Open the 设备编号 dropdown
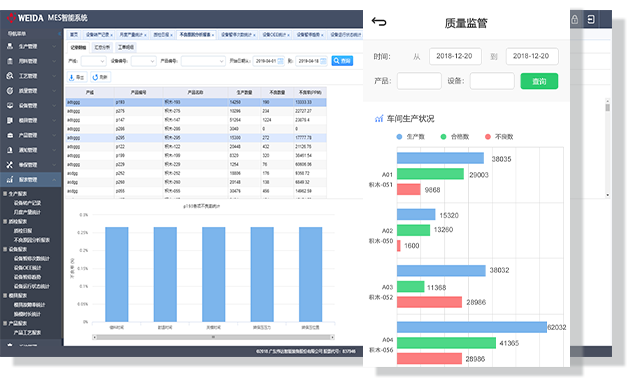This screenshot has height=378, width=627. point(143,61)
